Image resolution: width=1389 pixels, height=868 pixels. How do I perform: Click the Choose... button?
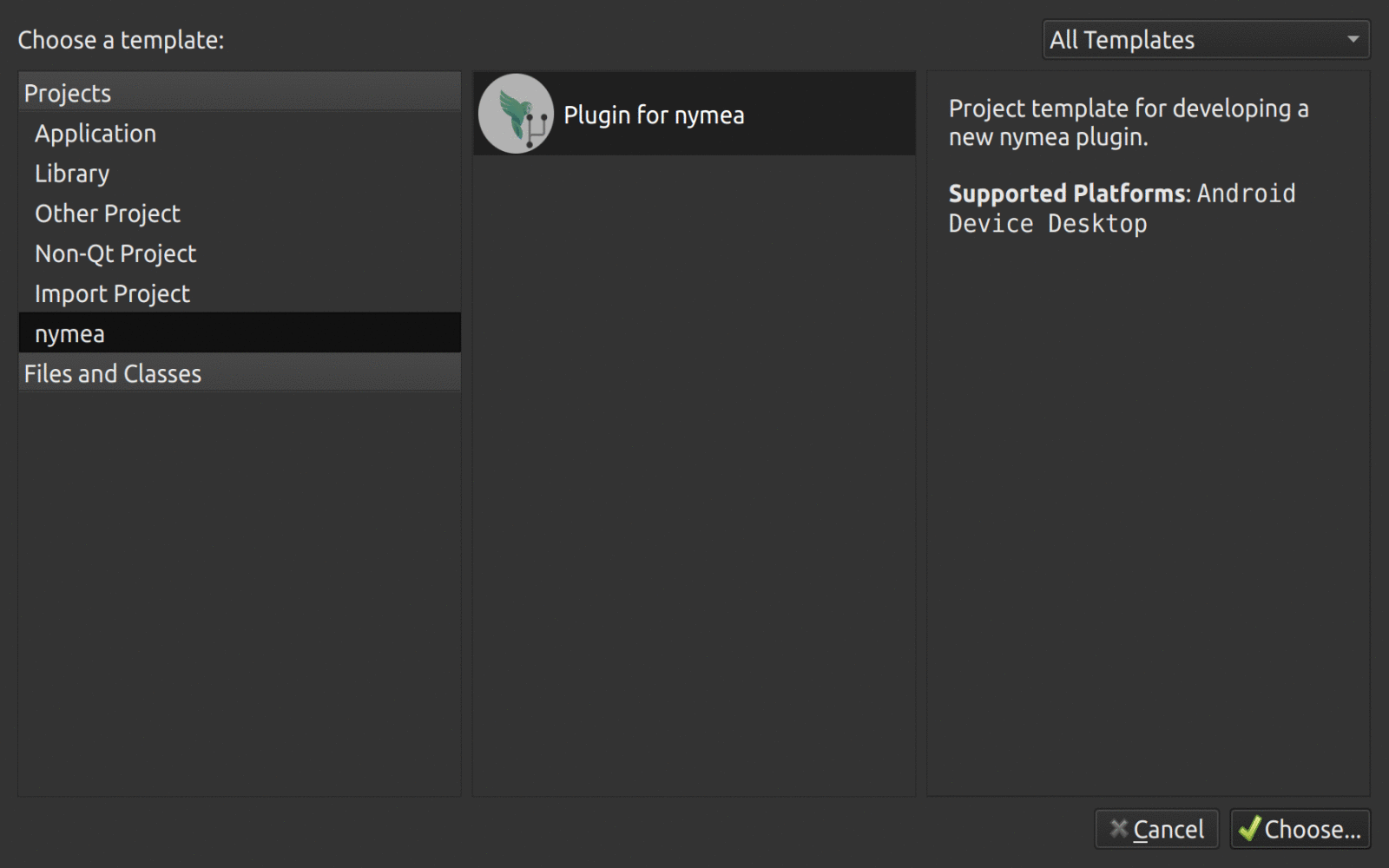pyautogui.click(x=1300, y=829)
